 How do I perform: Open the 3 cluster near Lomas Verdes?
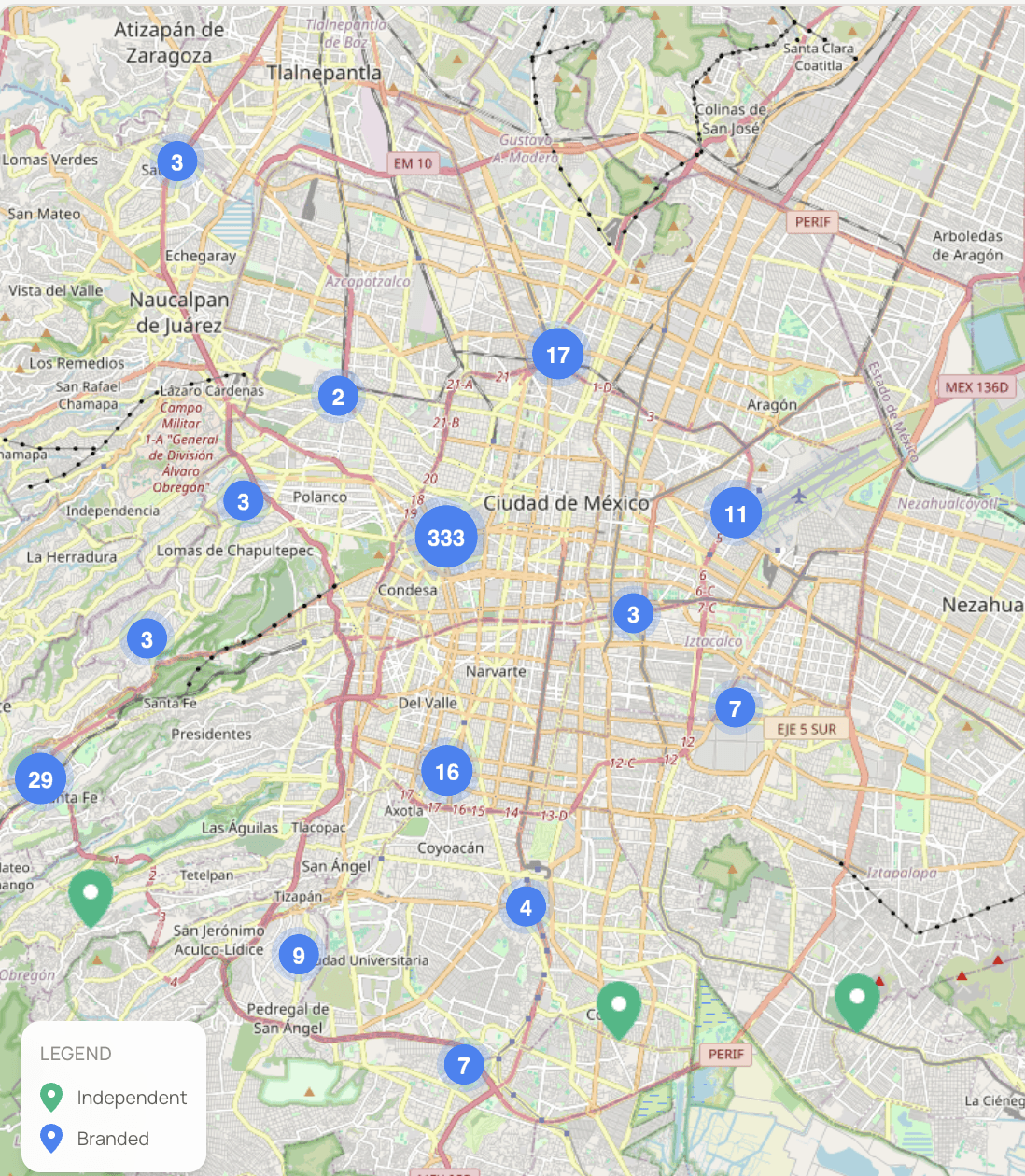(x=176, y=161)
